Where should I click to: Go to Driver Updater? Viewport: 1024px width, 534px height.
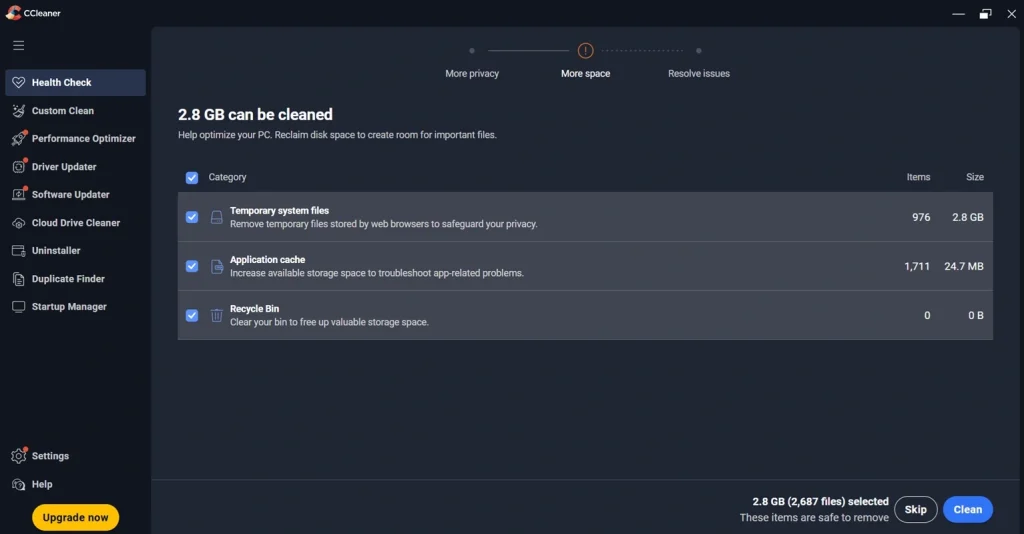75,166
